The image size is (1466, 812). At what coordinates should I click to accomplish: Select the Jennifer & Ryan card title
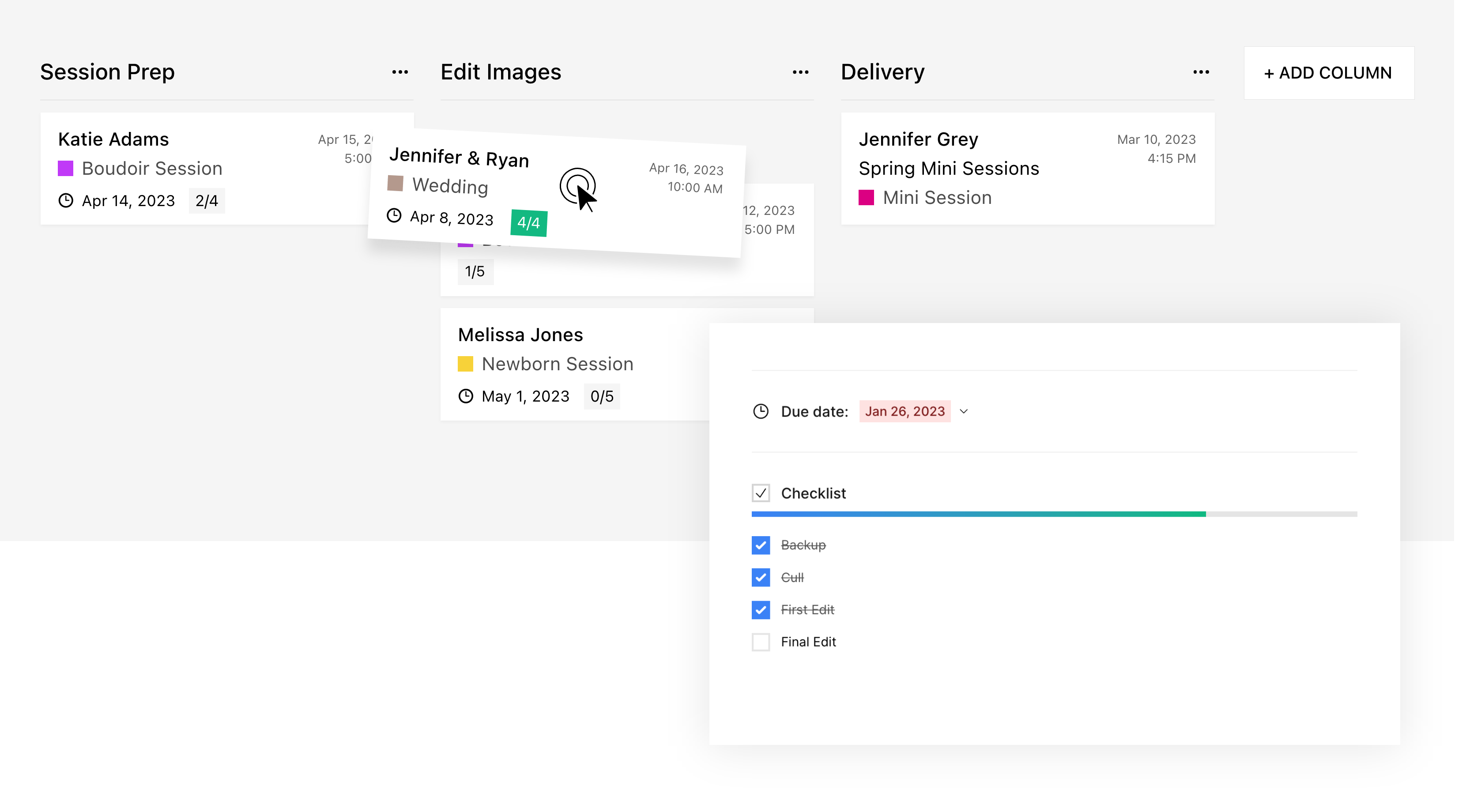[463, 159]
